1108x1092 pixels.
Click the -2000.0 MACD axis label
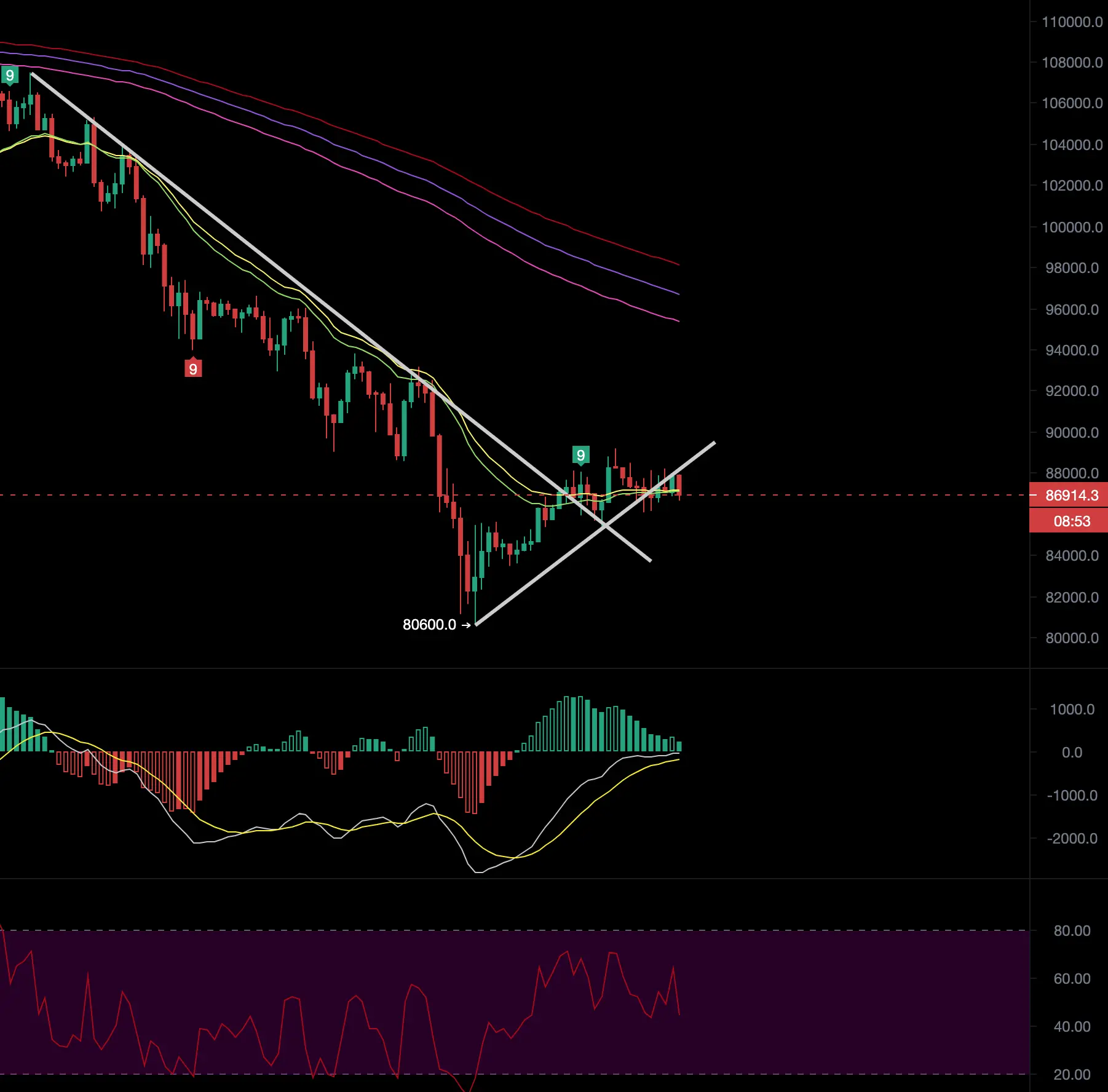[x=1072, y=839]
